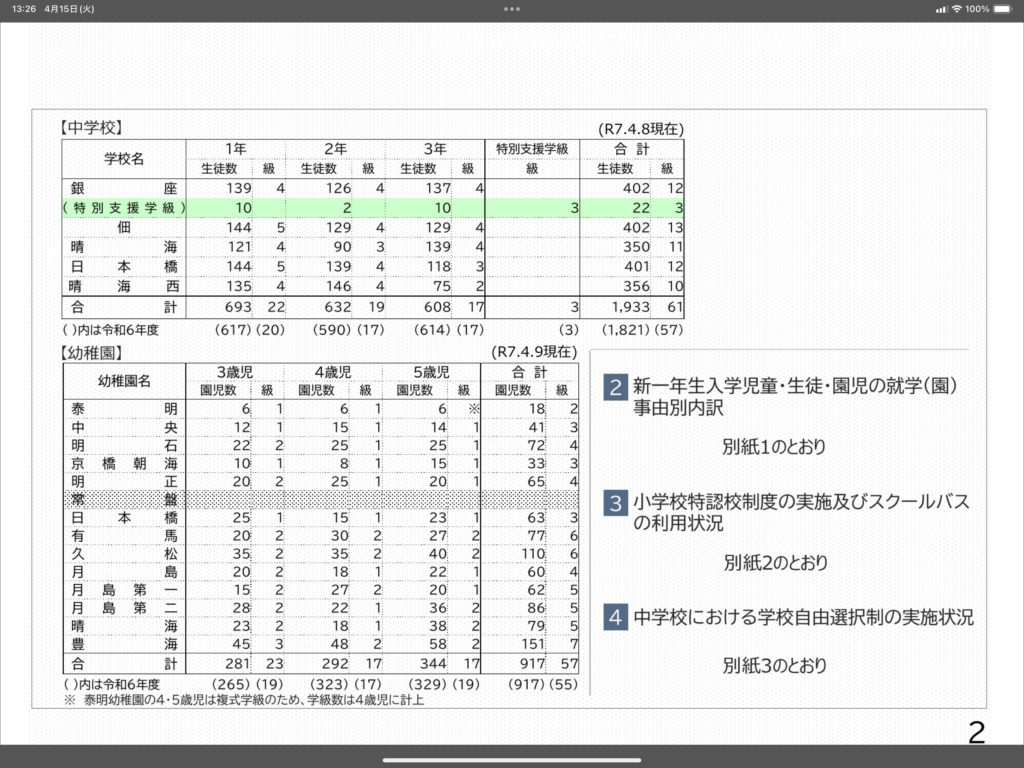Tap the ※ mark in 泰明 row
1024x768 pixels.
(474, 409)
